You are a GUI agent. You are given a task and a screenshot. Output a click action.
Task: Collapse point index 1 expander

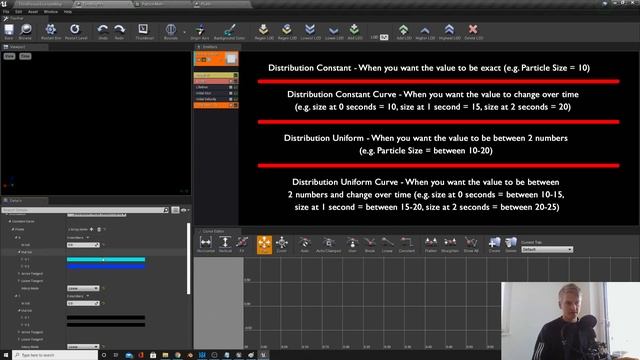coord(16,296)
